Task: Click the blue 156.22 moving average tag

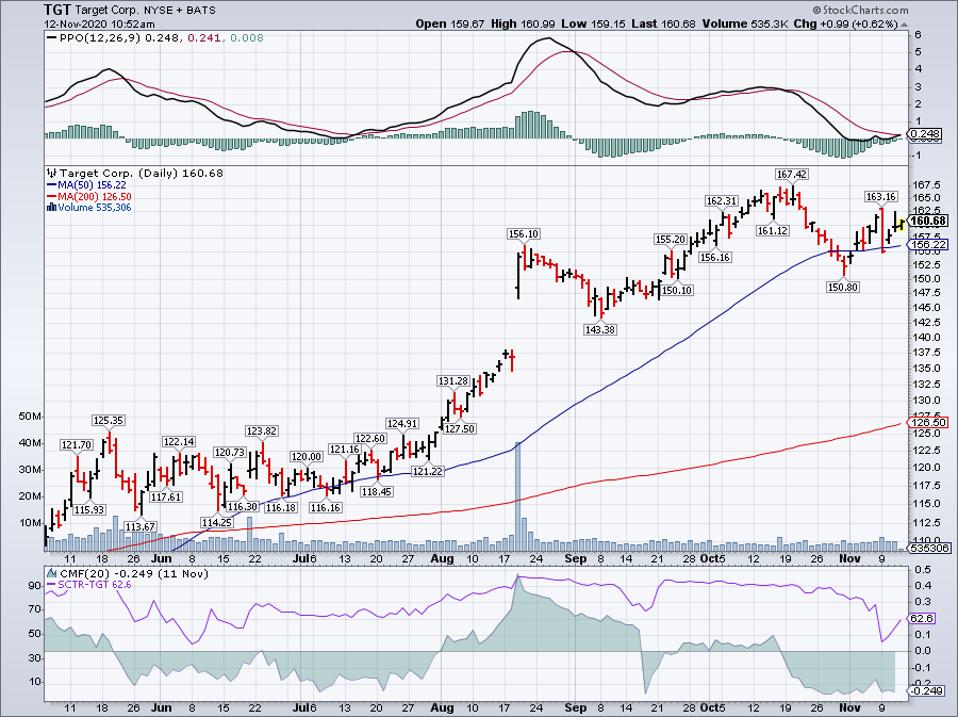Action: [x=929, y=244]
